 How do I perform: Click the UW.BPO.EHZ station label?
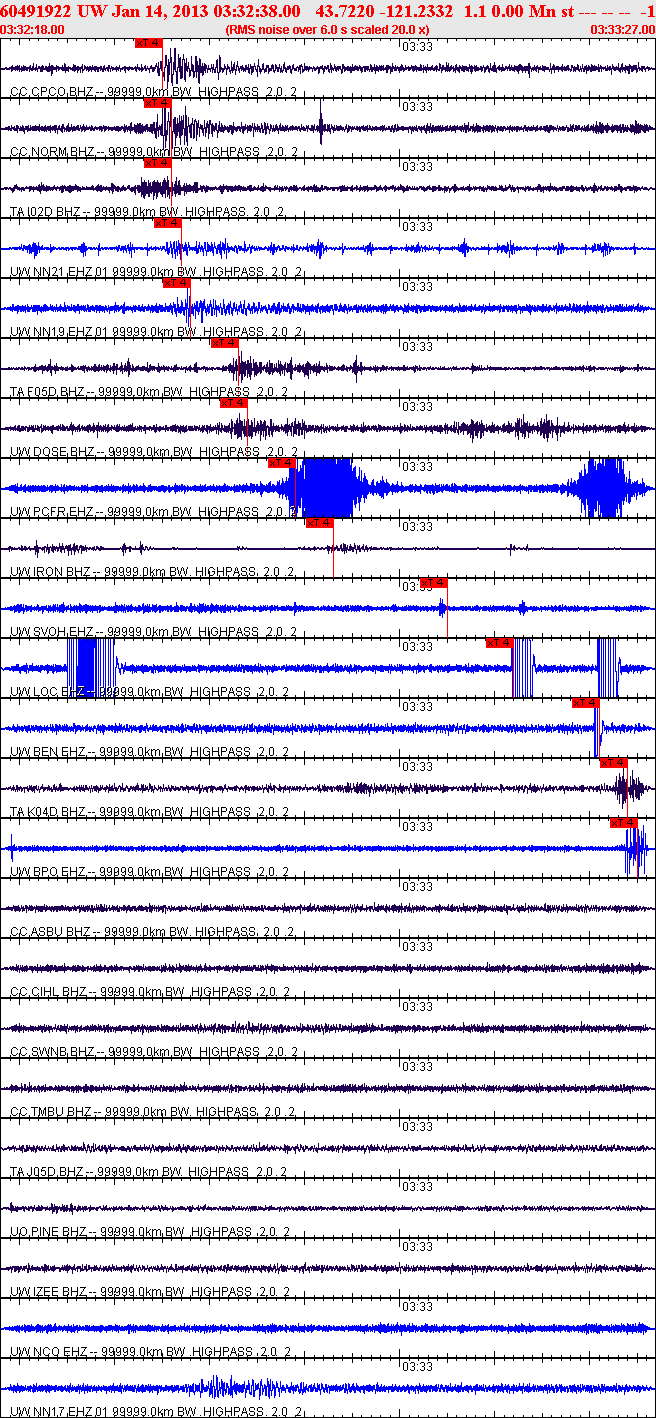tap(47, 872)
